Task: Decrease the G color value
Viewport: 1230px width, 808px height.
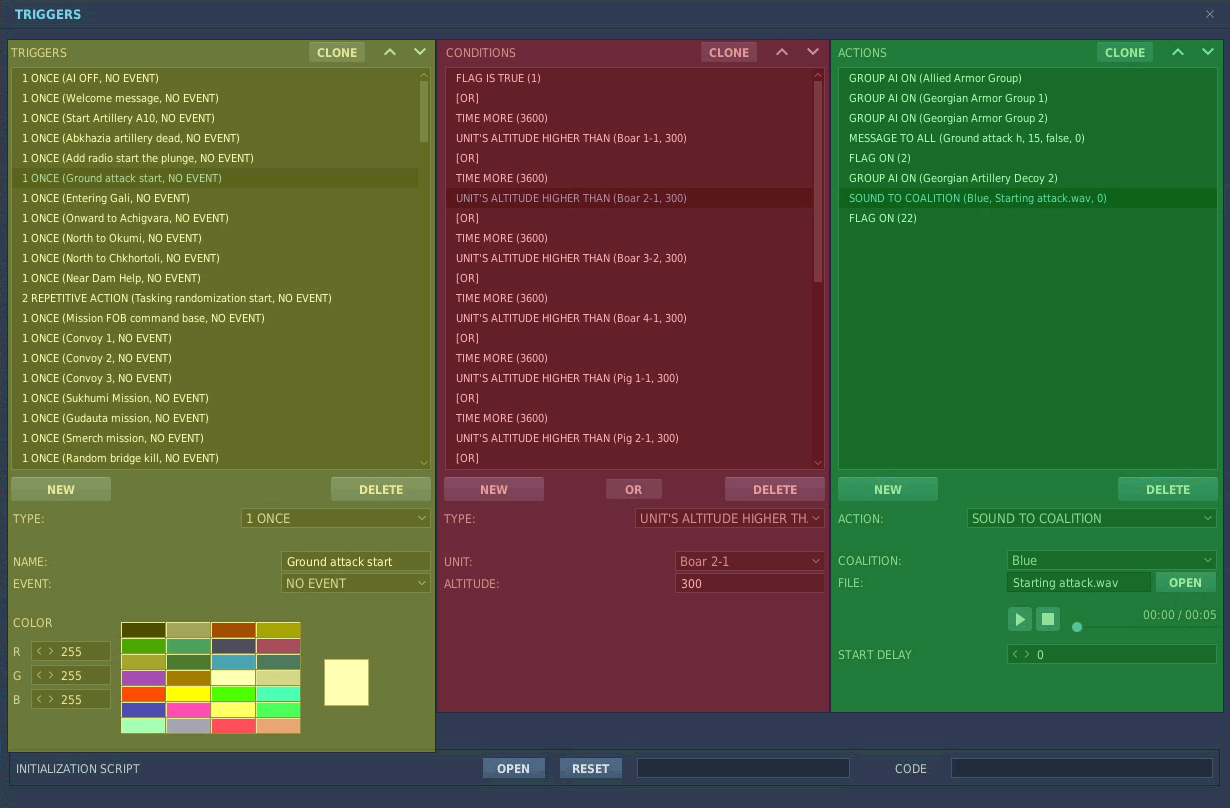Action: tap(39, 676)
